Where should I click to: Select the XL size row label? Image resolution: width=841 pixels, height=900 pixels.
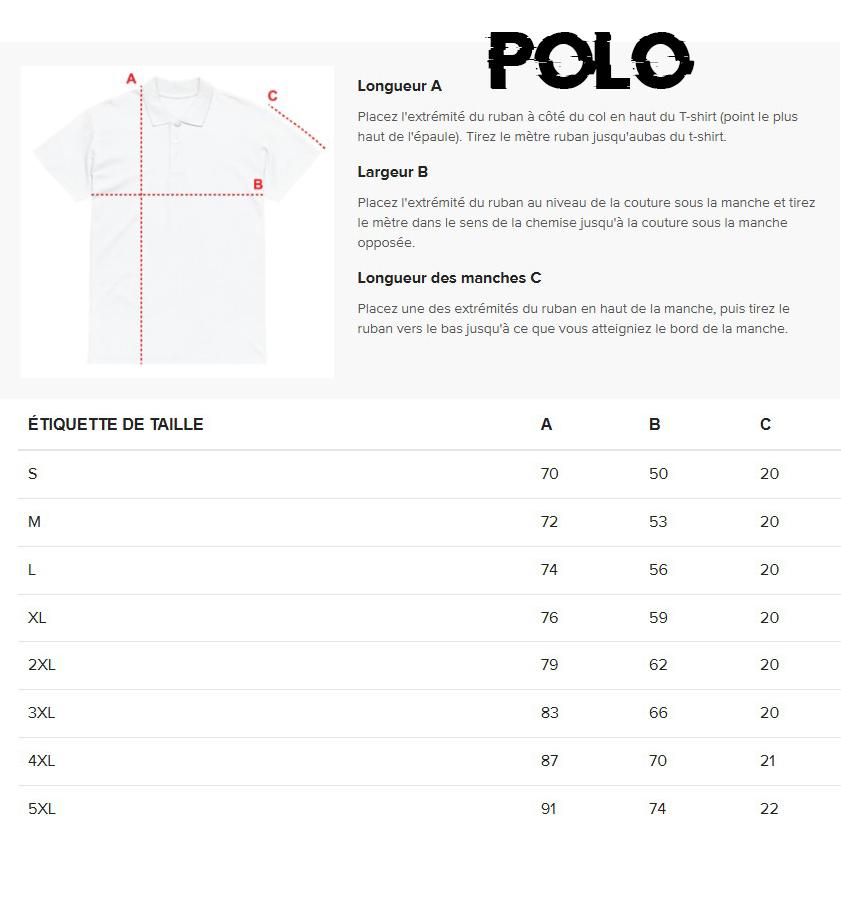(x=37, y=618)
